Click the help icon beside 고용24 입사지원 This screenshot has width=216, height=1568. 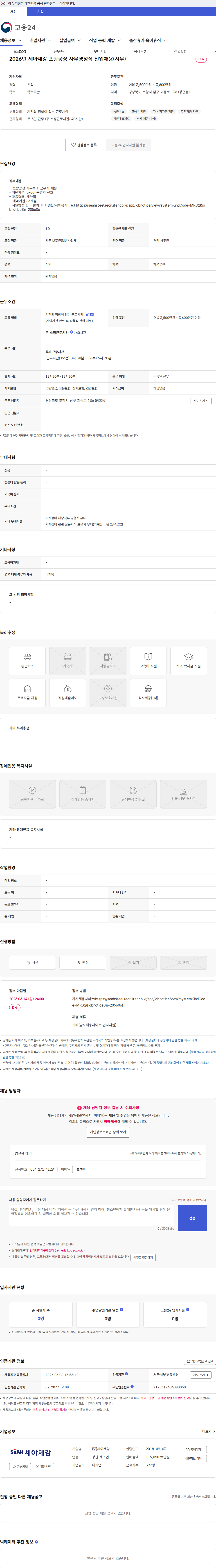click(188, 1309)
